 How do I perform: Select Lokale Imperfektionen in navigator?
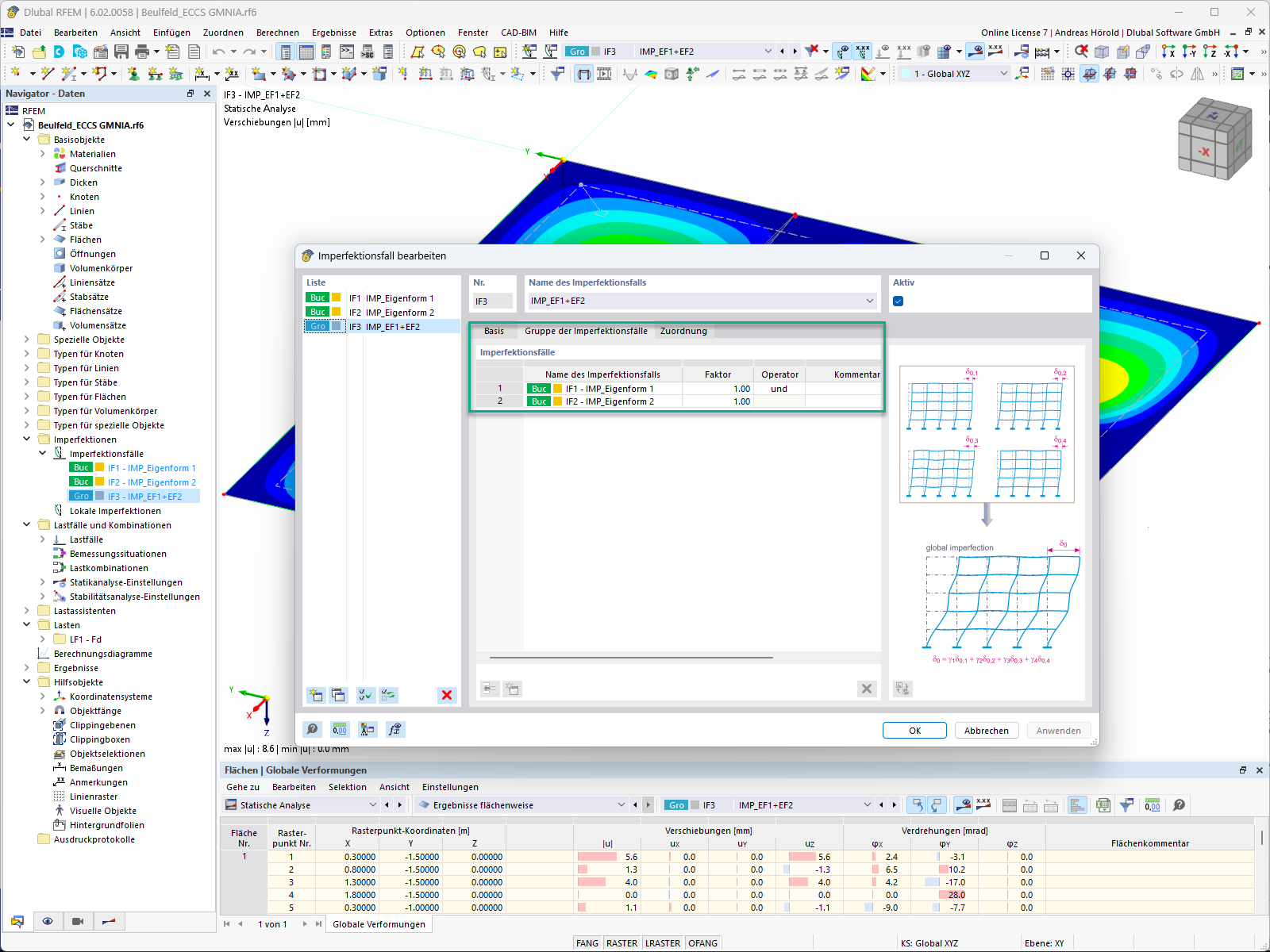point(115,511)
